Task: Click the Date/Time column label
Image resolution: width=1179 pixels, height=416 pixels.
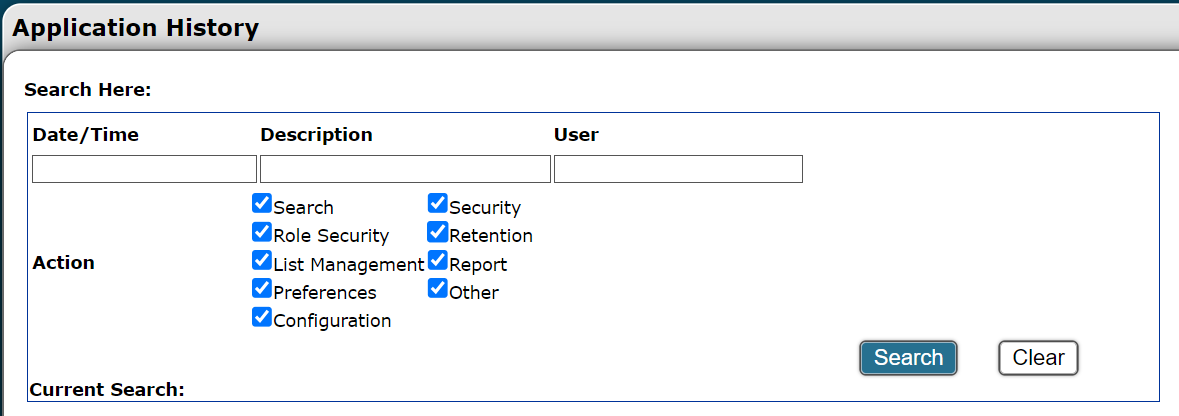Action: pyautogui.click(x=86, y=135)
